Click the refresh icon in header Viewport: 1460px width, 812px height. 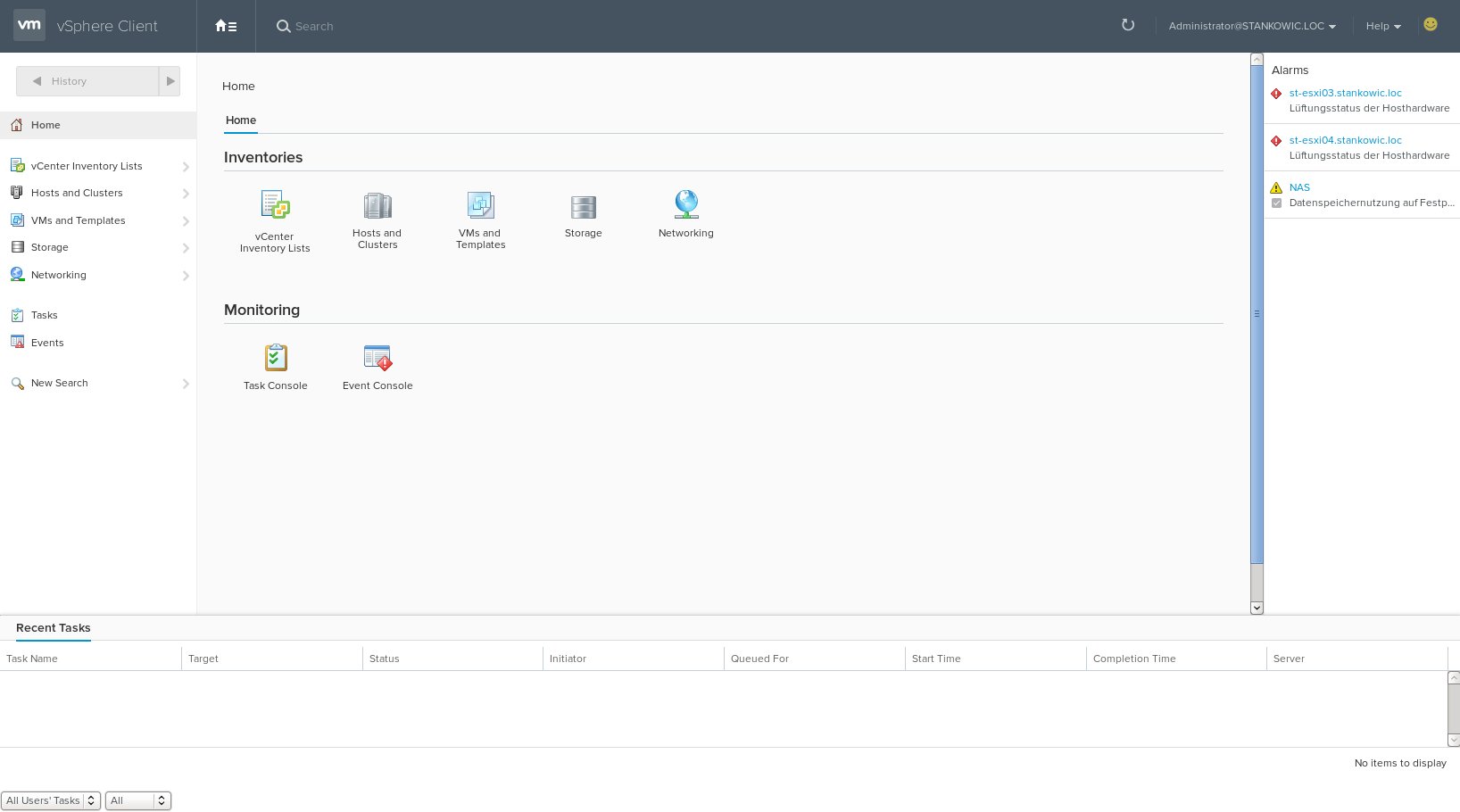click(1128, 25)
